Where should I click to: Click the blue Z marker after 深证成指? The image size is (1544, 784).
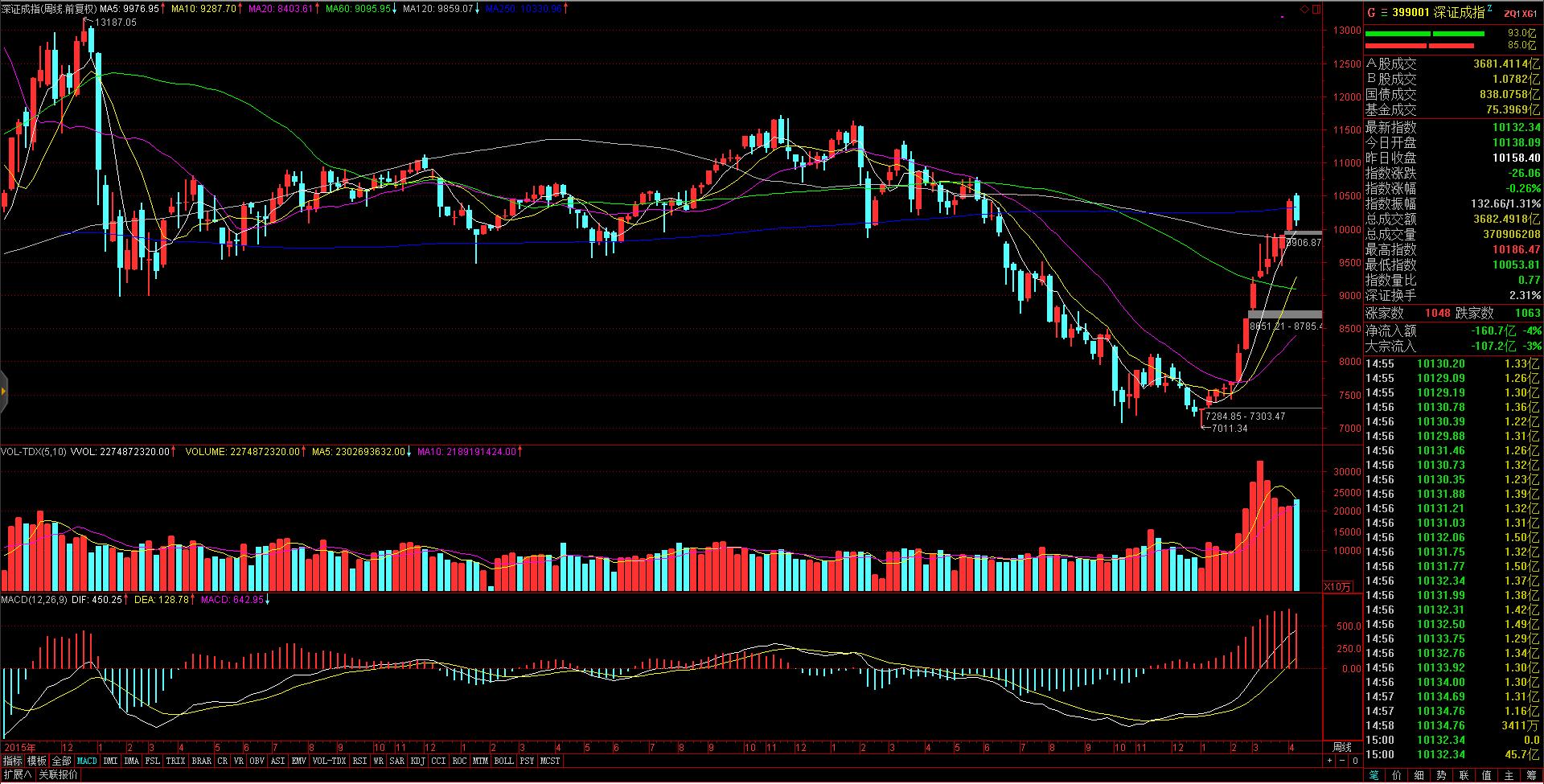[x=1490, y=8]
